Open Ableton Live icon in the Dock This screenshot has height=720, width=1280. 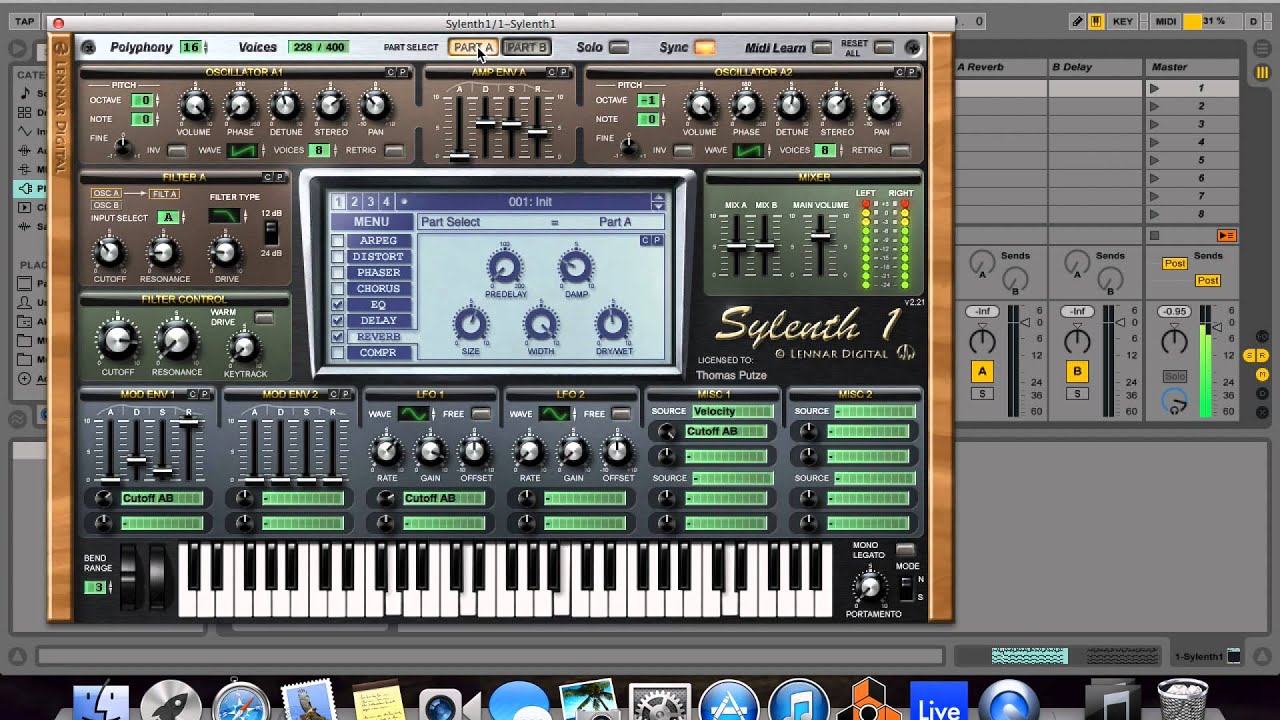click(939, 703)
